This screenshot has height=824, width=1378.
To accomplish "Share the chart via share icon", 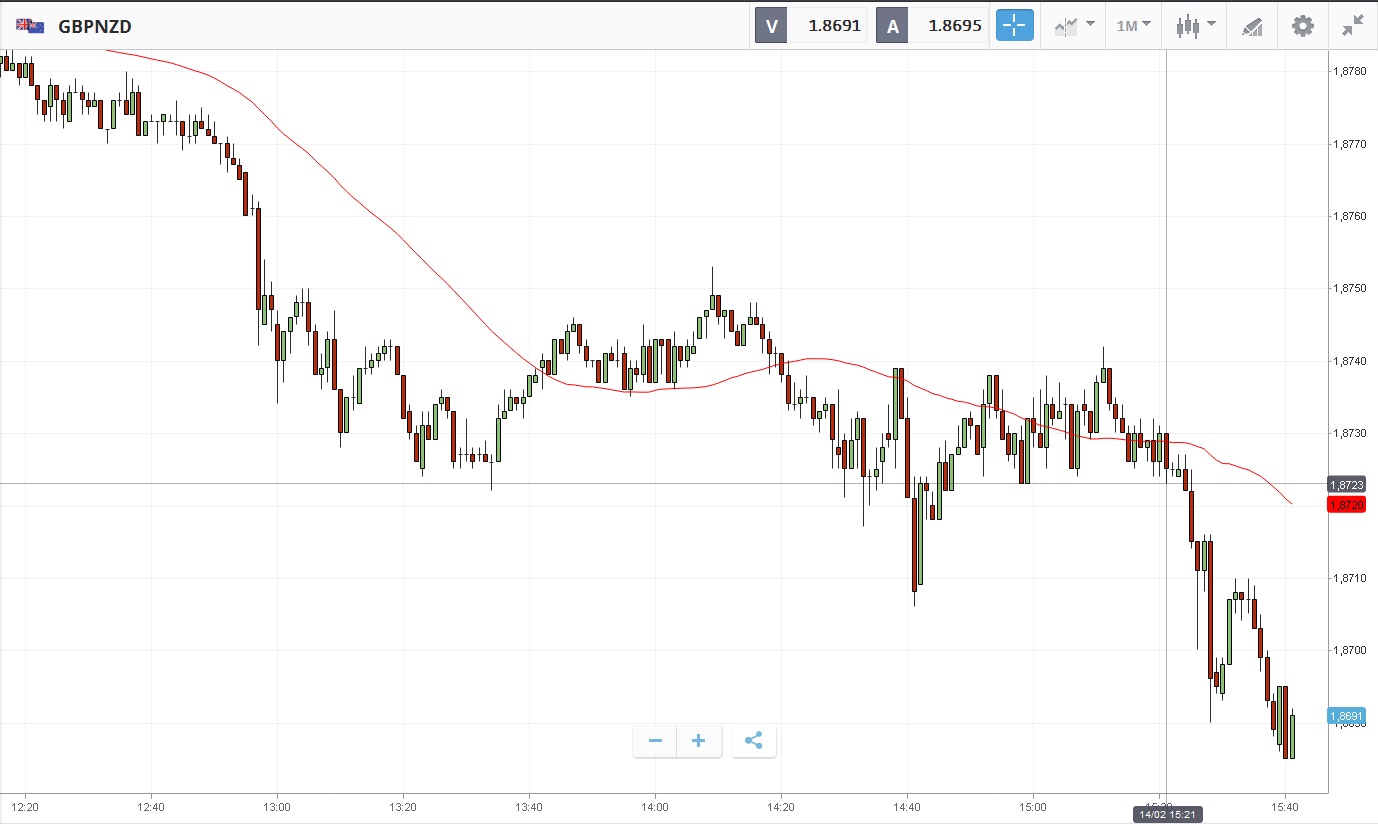I will click(x=754, y=741).
